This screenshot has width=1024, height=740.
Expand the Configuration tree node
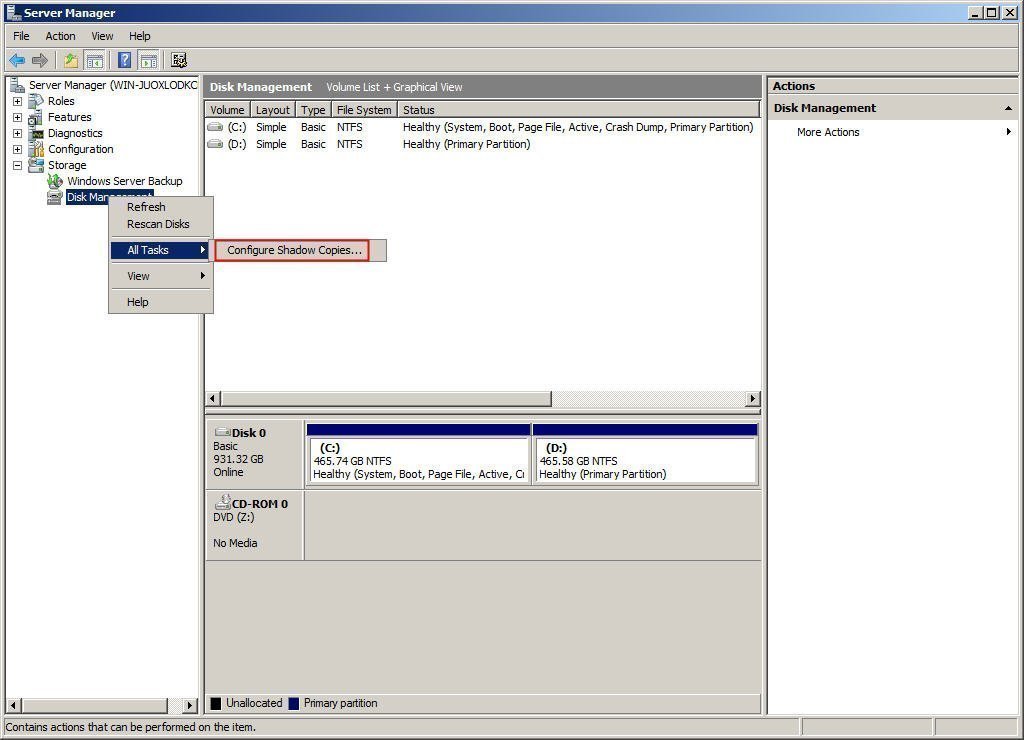coord(18,150)
